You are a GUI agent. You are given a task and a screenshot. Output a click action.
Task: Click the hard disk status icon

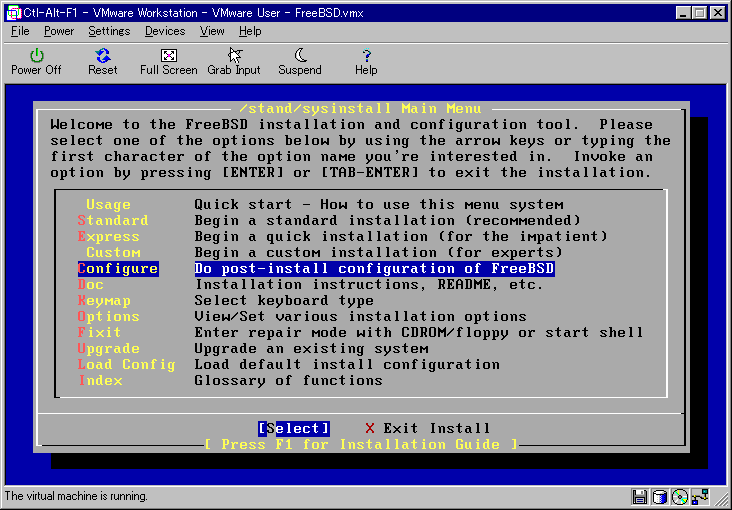tap(660, 496)
